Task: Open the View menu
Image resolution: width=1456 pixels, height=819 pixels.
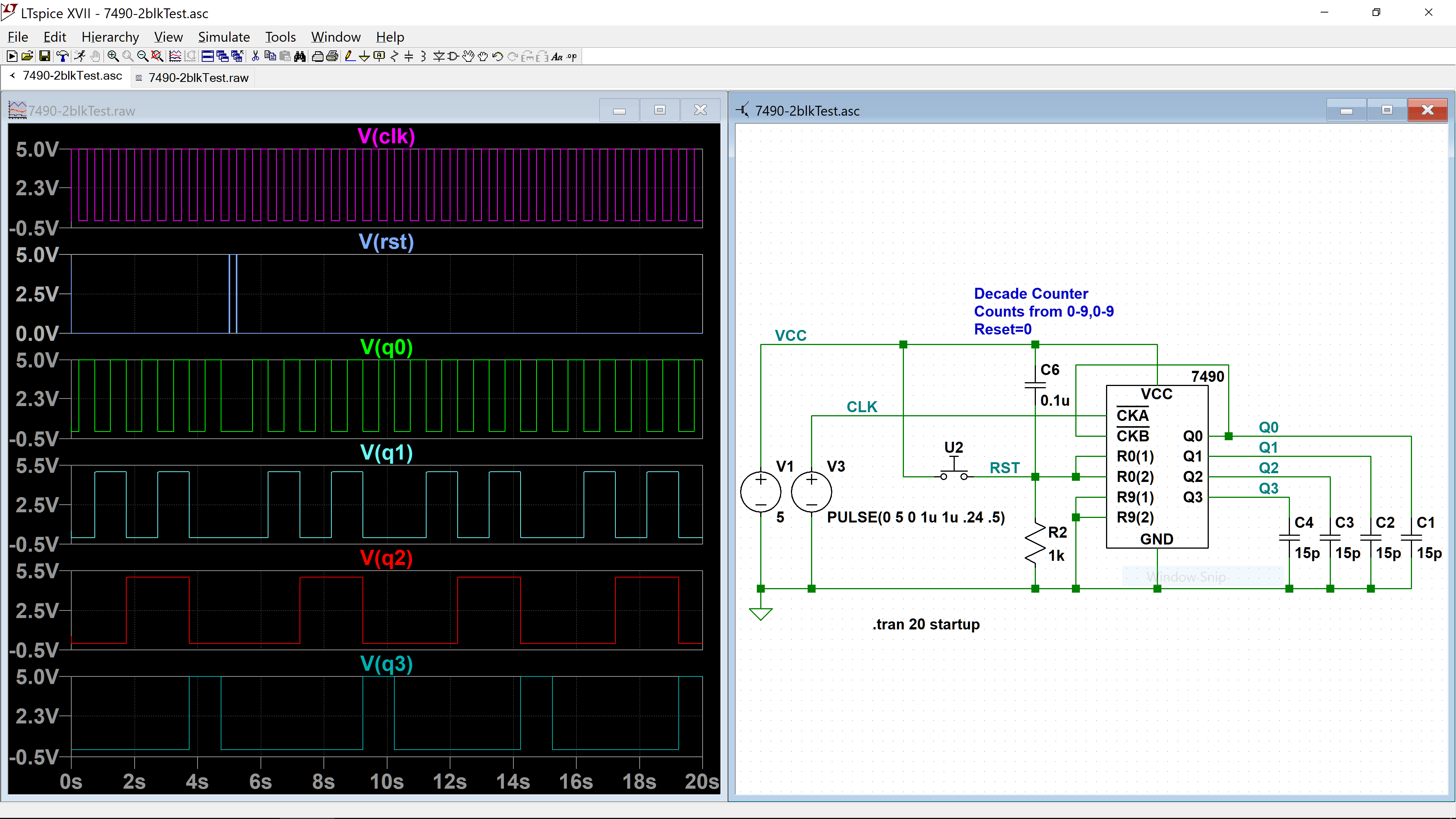Action: tap(168, 37)
